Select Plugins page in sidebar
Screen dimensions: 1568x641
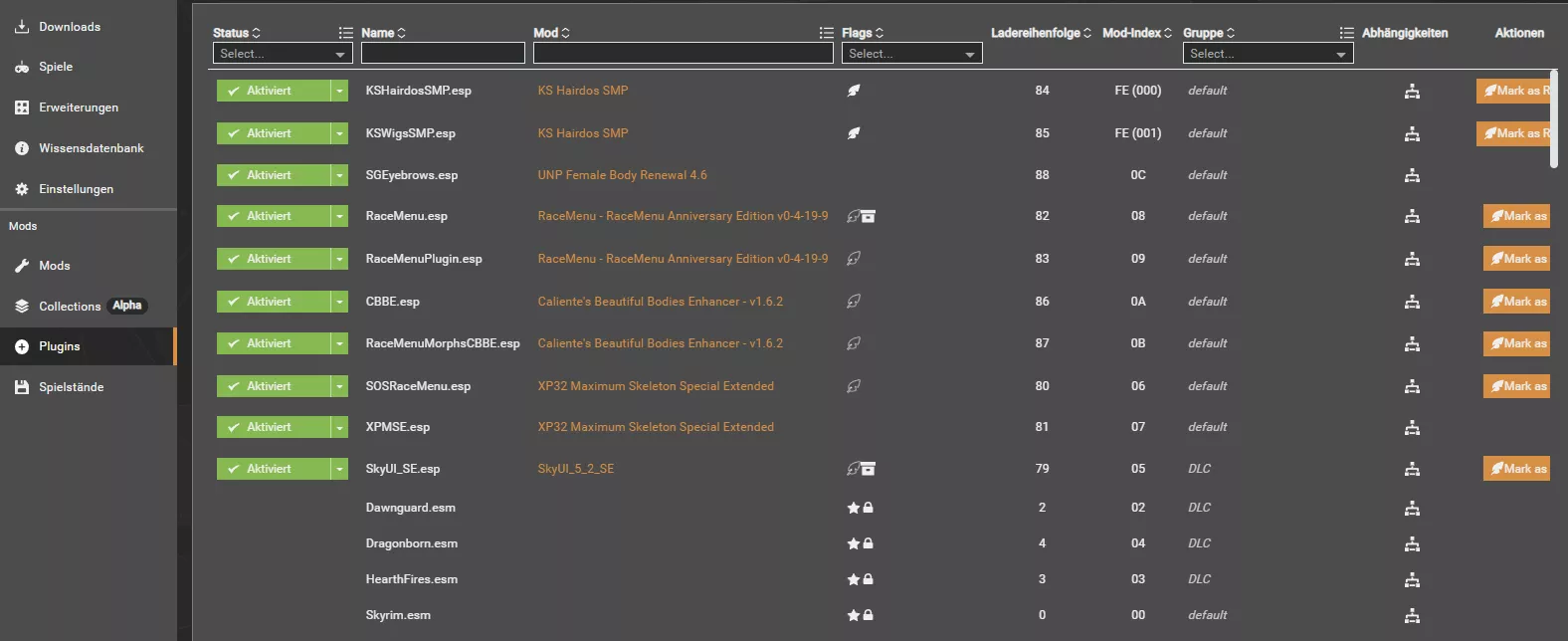pos(88,346)
